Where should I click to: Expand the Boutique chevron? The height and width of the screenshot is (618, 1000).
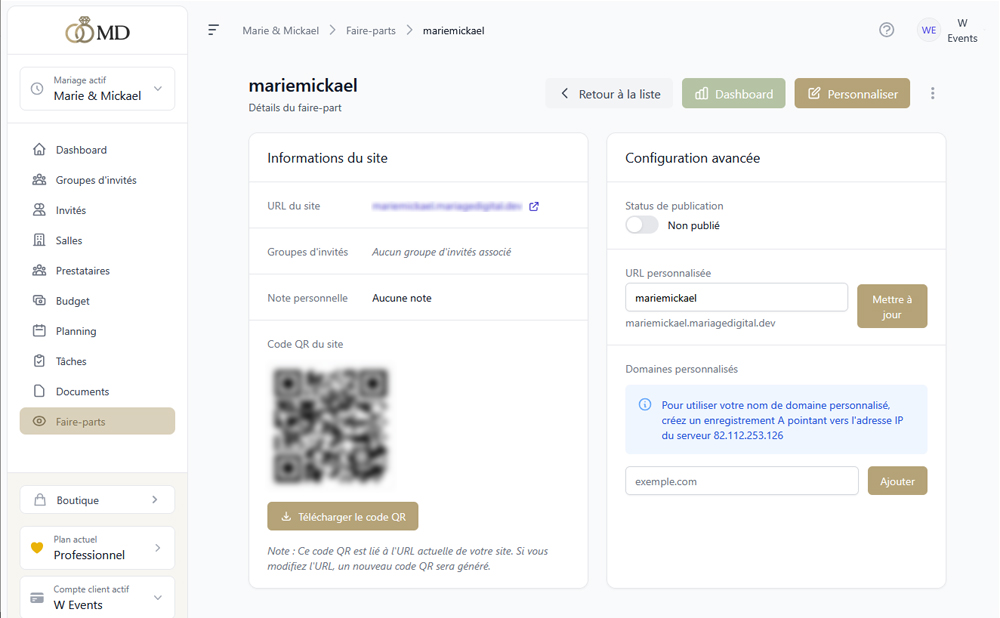point(154,500)
